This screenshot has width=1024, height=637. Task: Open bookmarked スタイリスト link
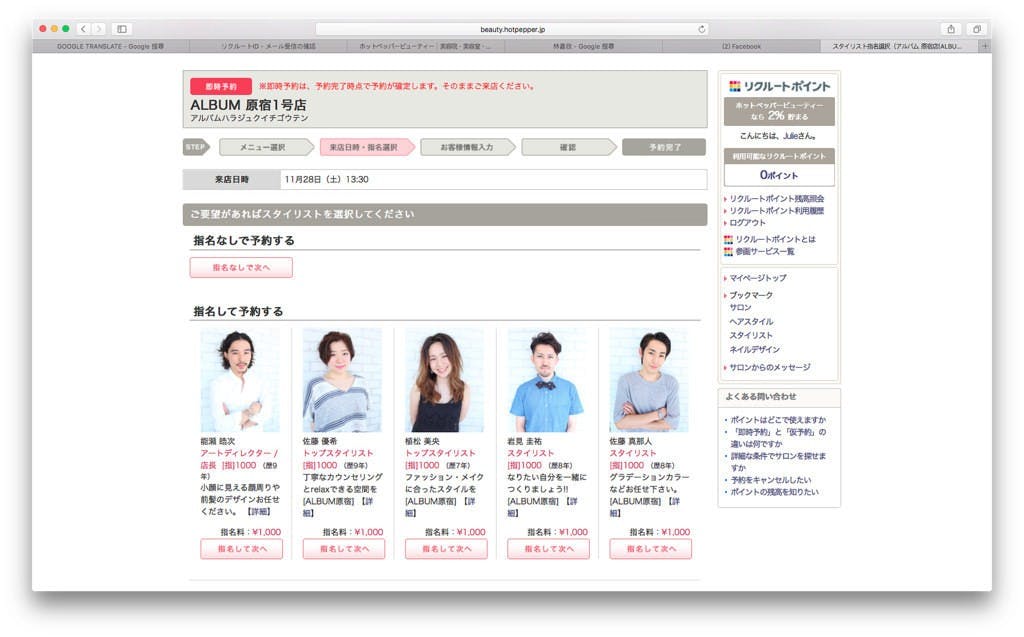751,335
